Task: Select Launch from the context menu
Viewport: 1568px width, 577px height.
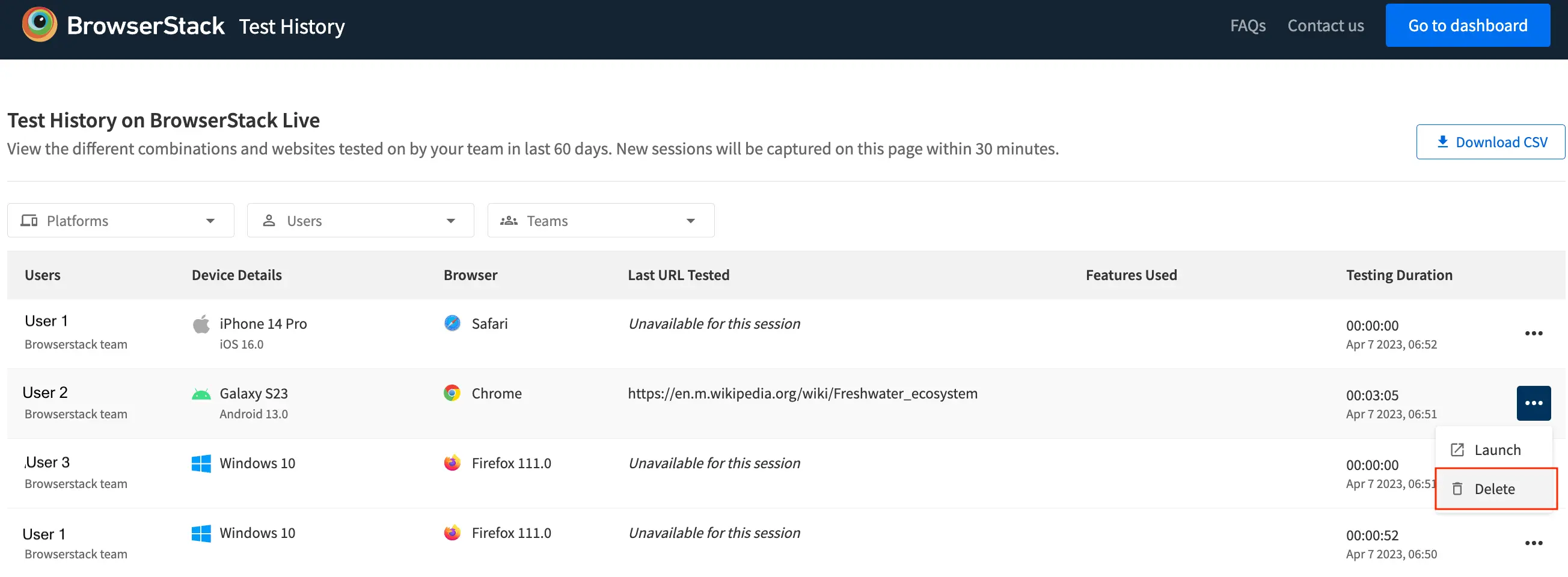Action: (1496, 450)
